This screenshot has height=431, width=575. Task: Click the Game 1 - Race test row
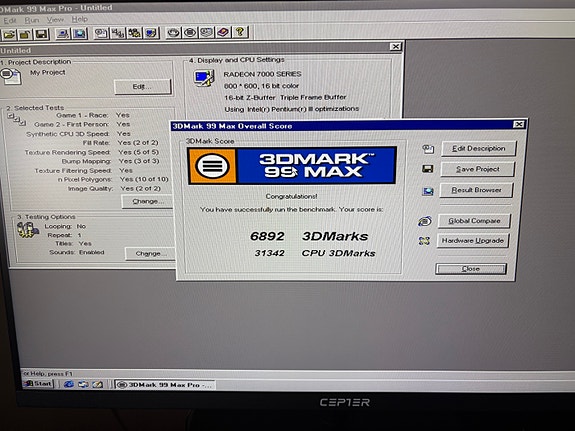coord(93,115)
